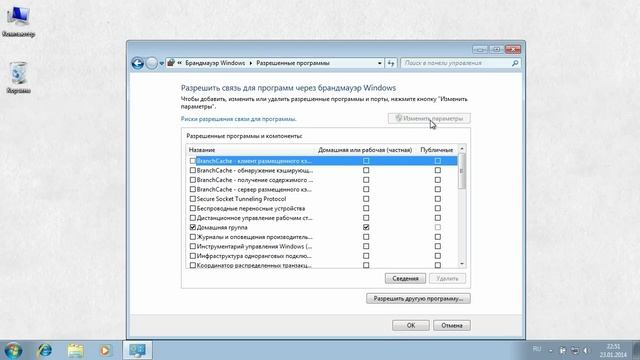Uncheck the 'Домашняя группа' name checkbox
The width and height of the screenshot is (640, 360).
pos(193,227)
